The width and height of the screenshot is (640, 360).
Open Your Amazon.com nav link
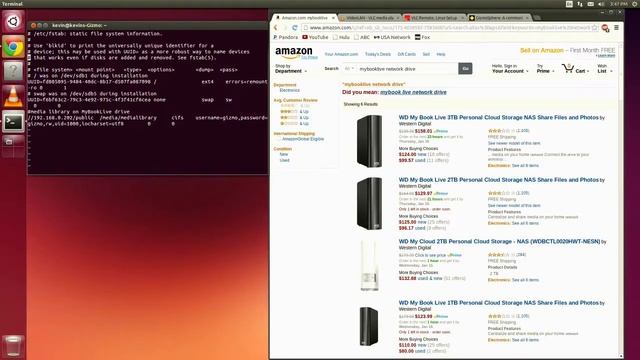pos(341,54)
